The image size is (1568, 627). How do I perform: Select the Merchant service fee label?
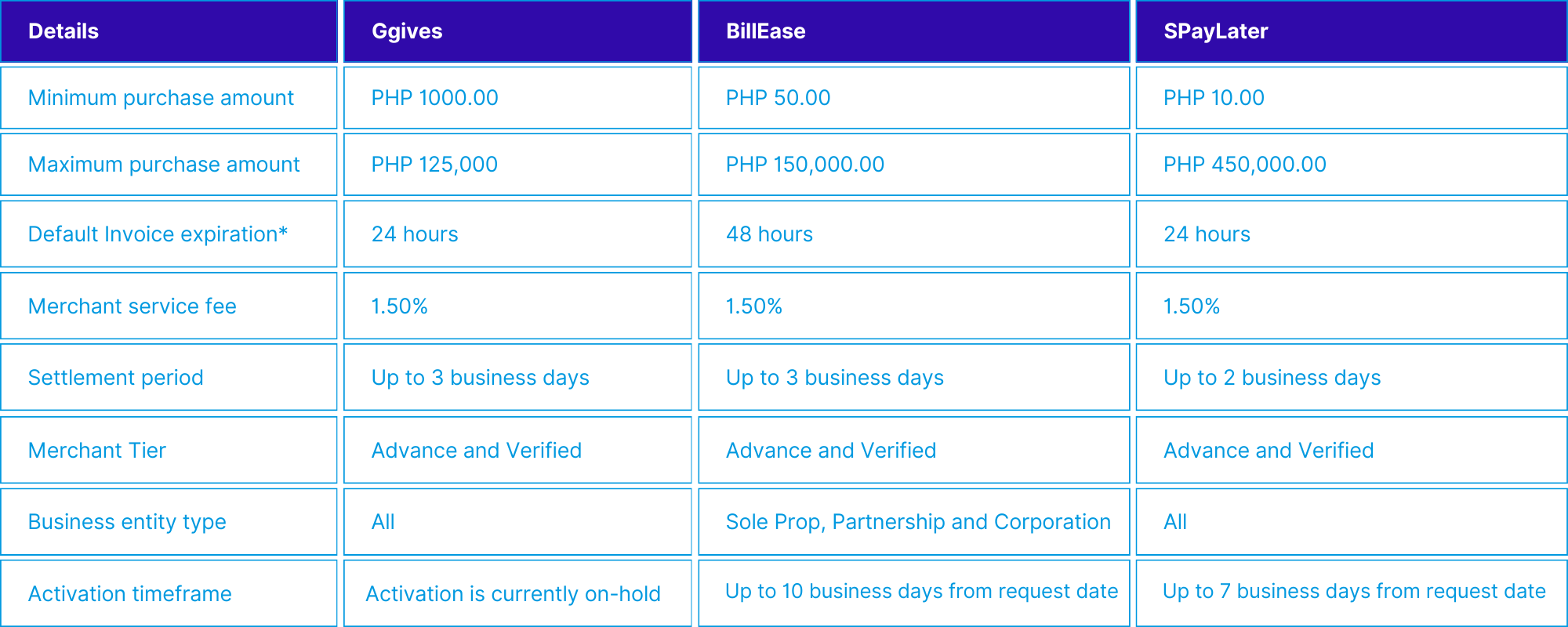[x=132, y=306]
